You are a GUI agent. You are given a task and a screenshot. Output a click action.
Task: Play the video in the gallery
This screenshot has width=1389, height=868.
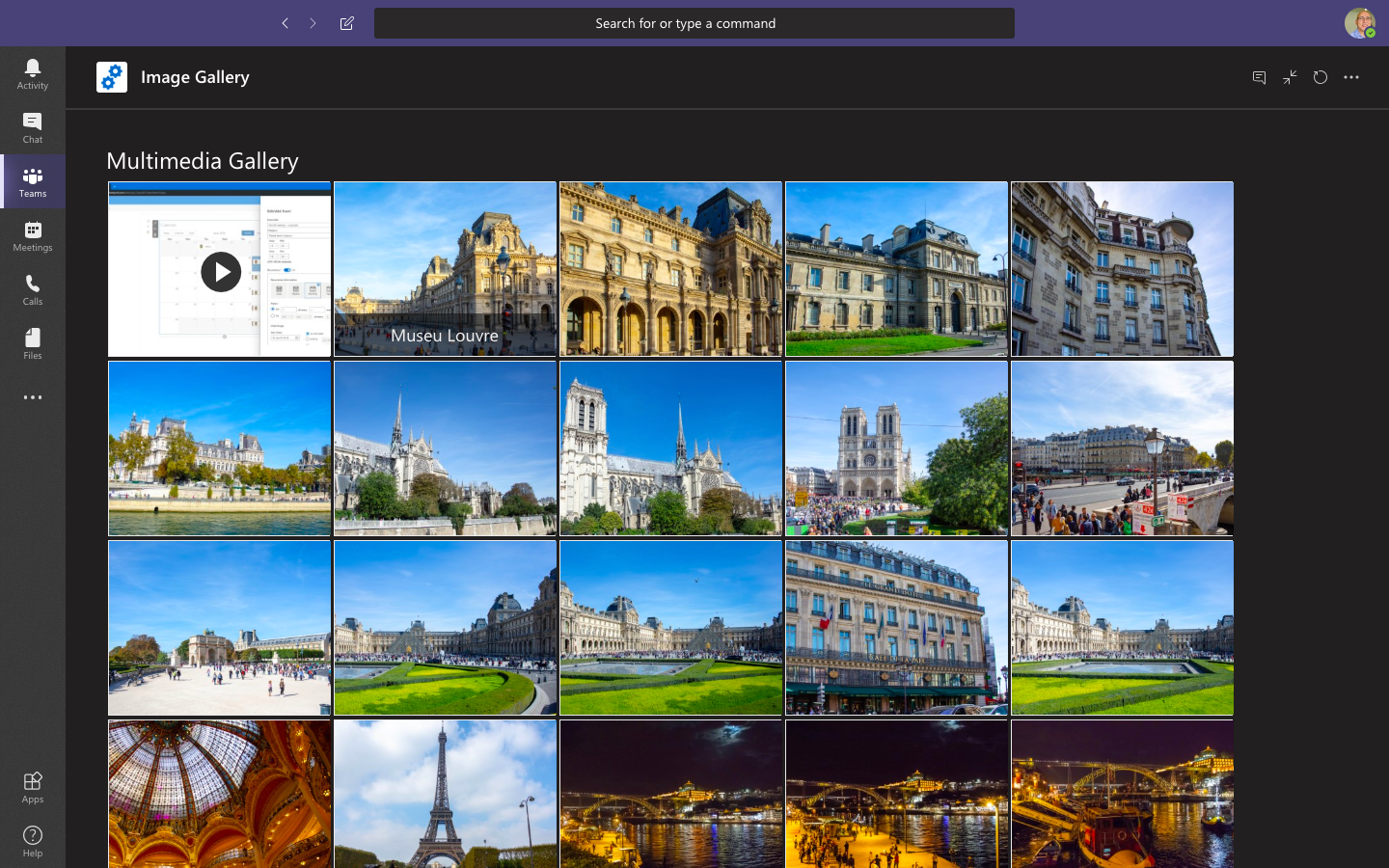coord(221,271)
